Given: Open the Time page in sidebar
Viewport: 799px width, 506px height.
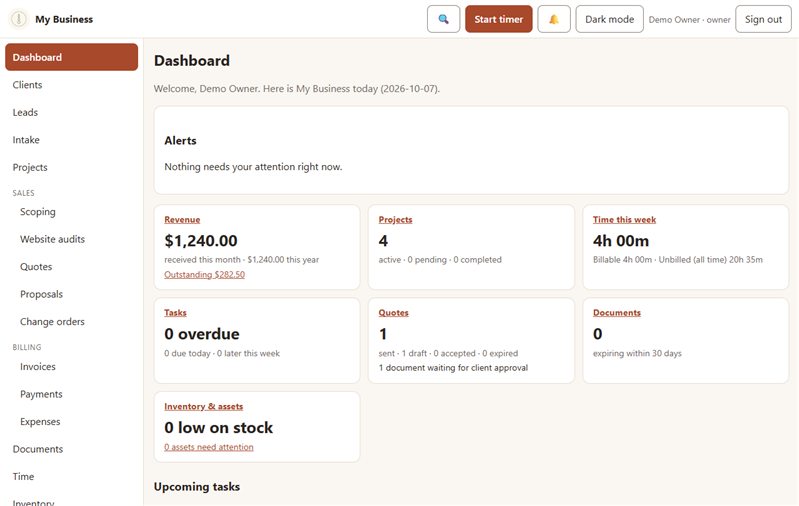Looking at the screenshot, I should click(x=71, y=476).
